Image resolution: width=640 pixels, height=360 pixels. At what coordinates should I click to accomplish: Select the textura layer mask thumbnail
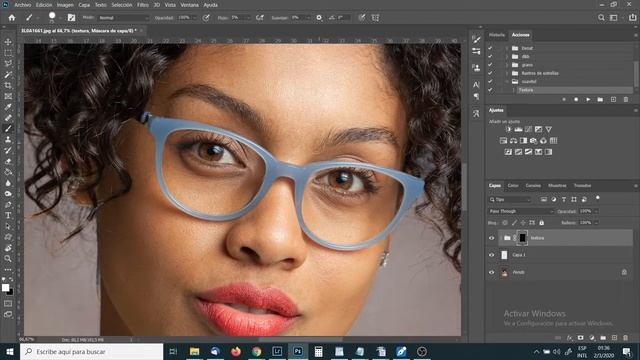[522, 238]
